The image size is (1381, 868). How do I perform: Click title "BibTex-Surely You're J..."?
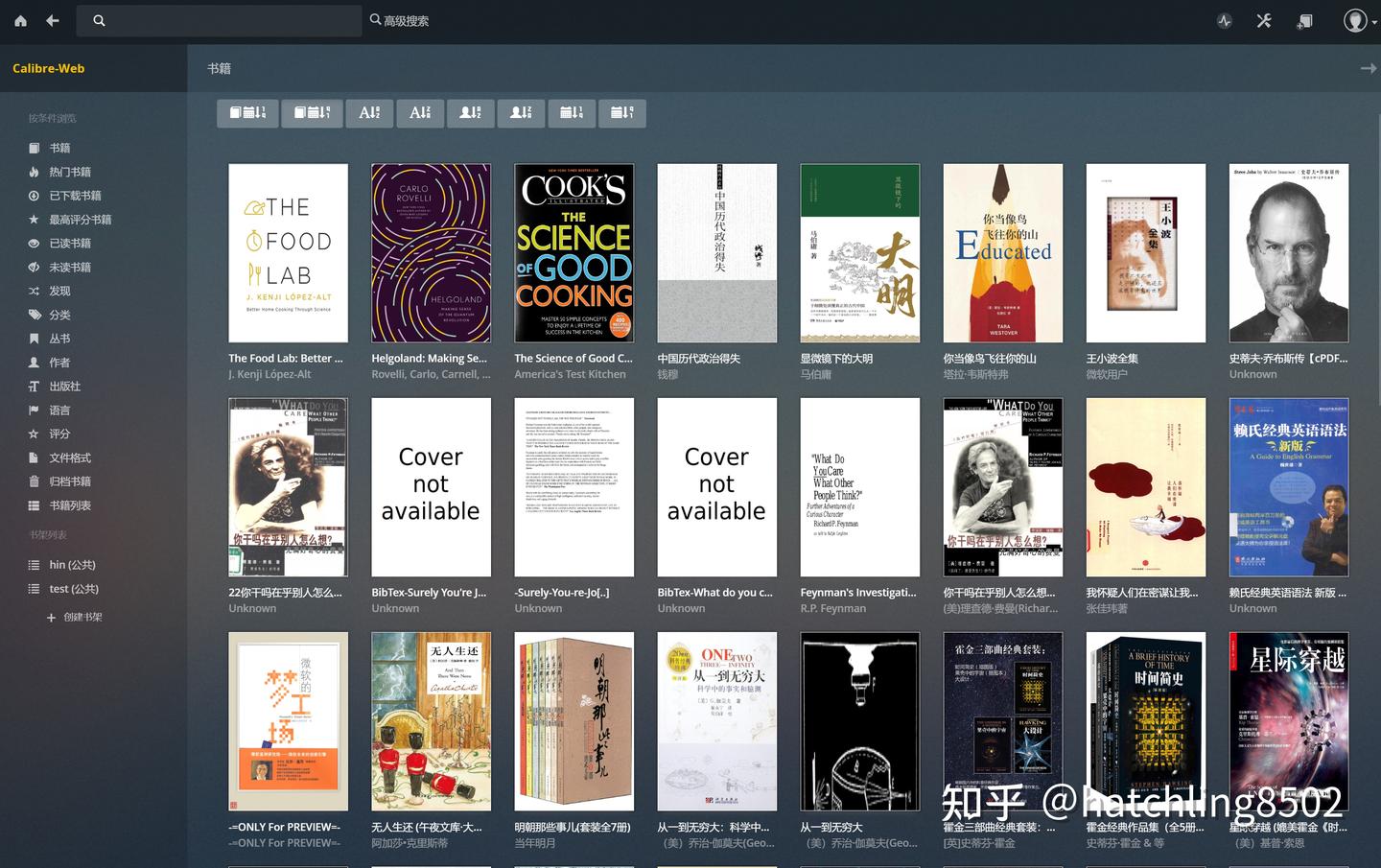(x=429, y=593)
